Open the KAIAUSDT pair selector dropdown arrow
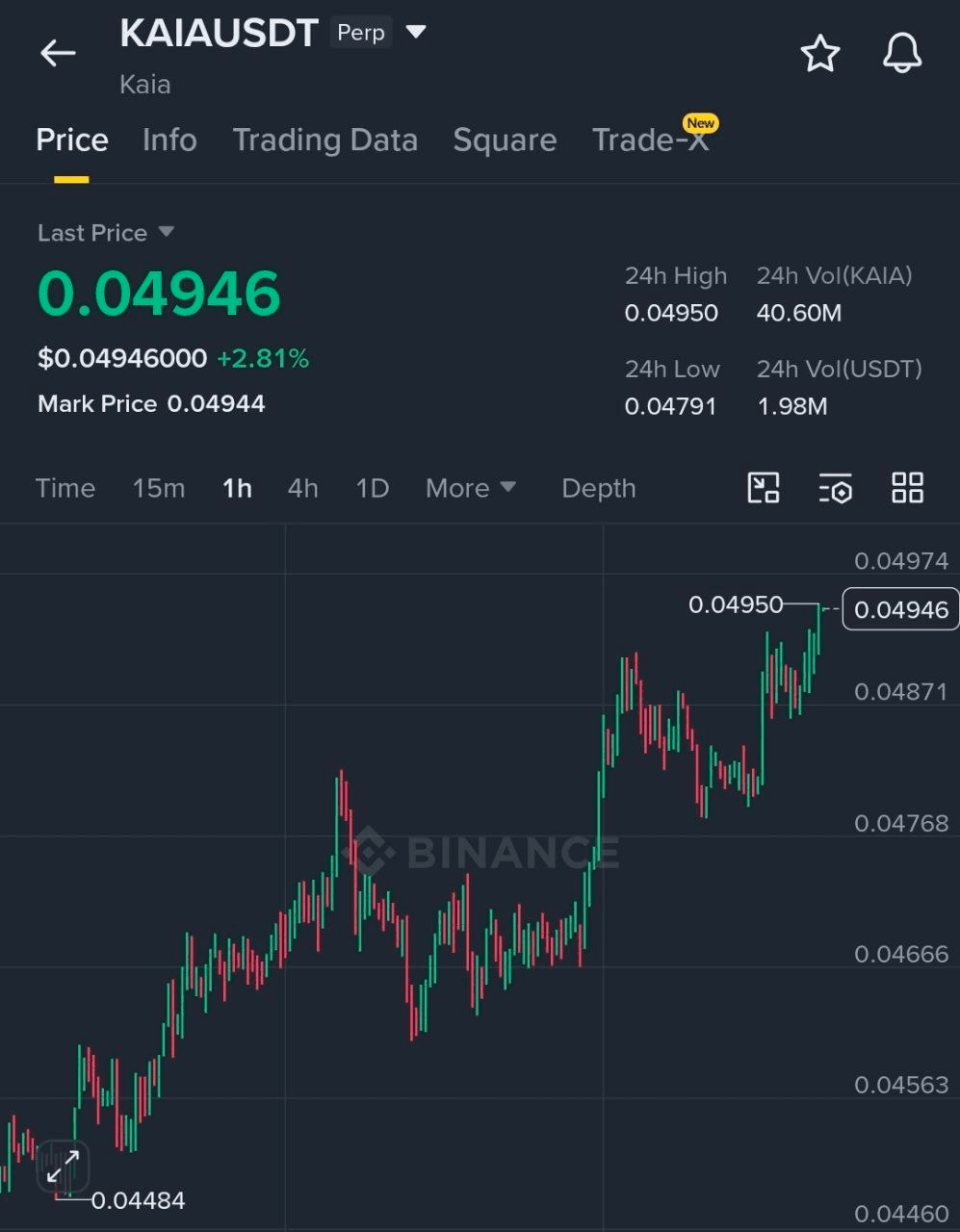 point(416,33)
